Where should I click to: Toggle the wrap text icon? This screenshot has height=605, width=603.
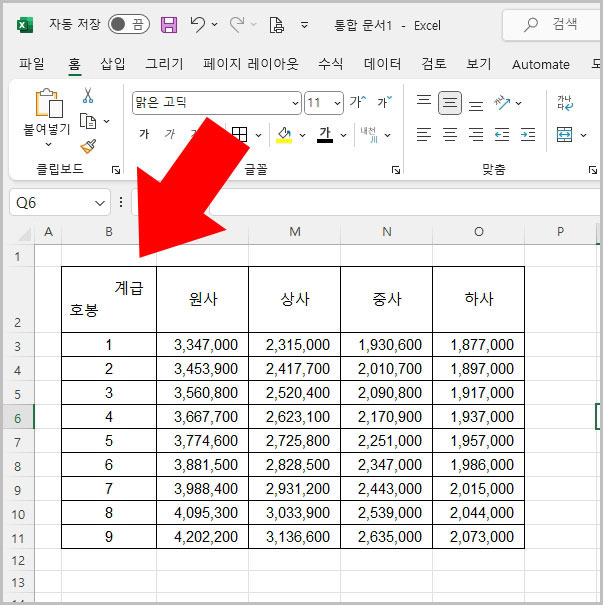(564, 103)
